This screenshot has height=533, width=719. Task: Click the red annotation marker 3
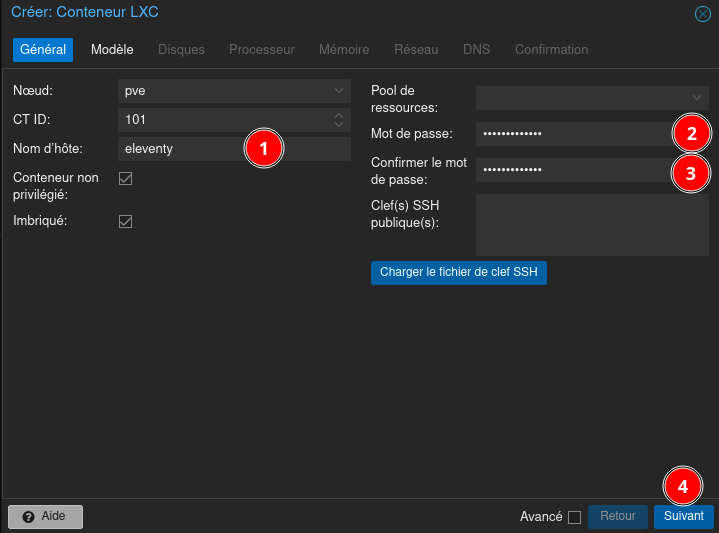tap(690, 172)
